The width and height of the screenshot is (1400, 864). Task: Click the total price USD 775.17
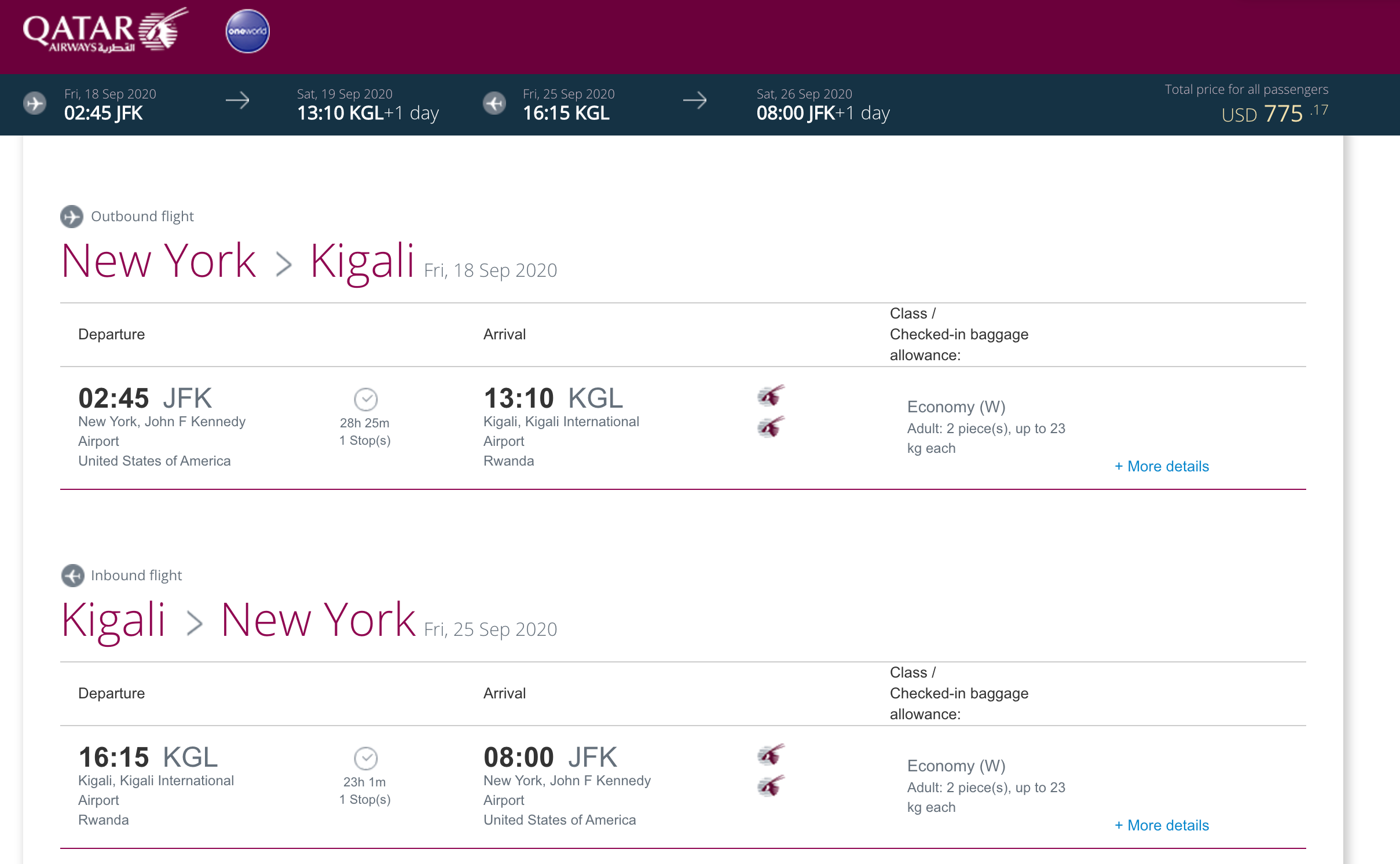coord(1274,113)
